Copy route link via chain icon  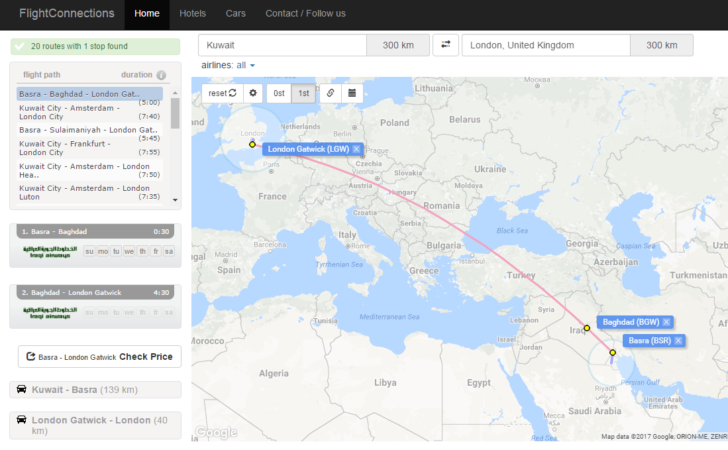point(330,93)
